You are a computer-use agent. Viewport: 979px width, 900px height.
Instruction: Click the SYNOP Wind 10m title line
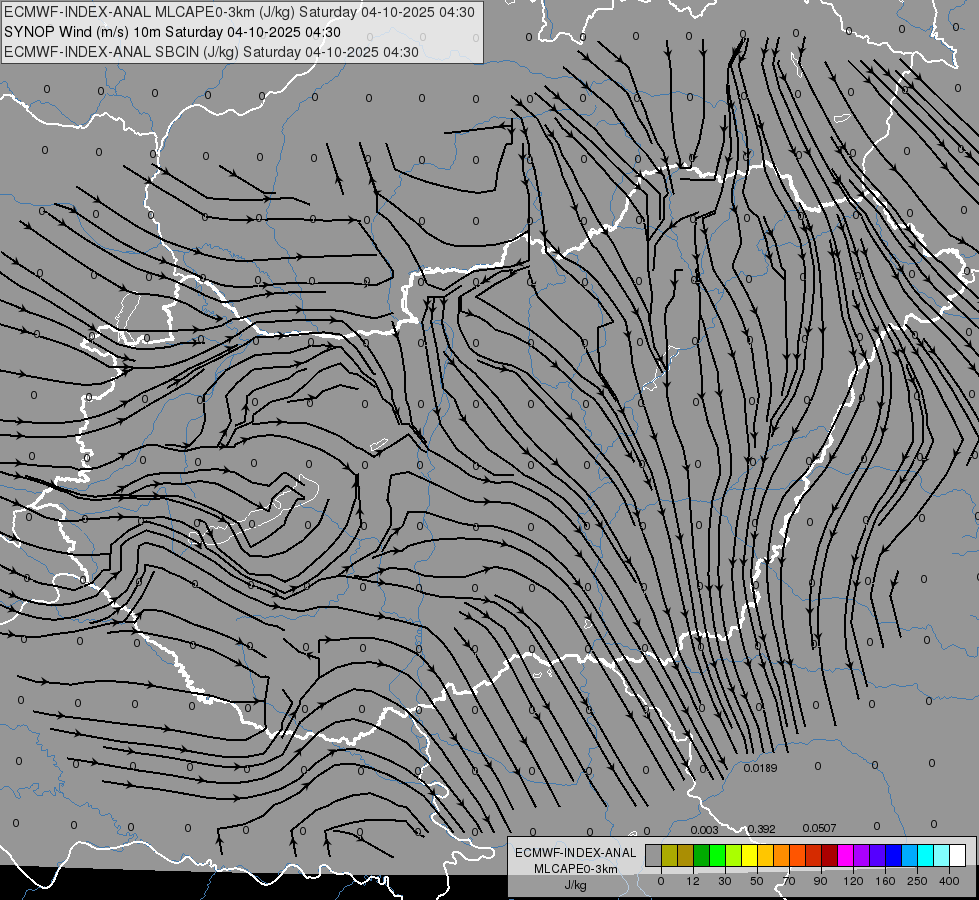coord(172,32)
